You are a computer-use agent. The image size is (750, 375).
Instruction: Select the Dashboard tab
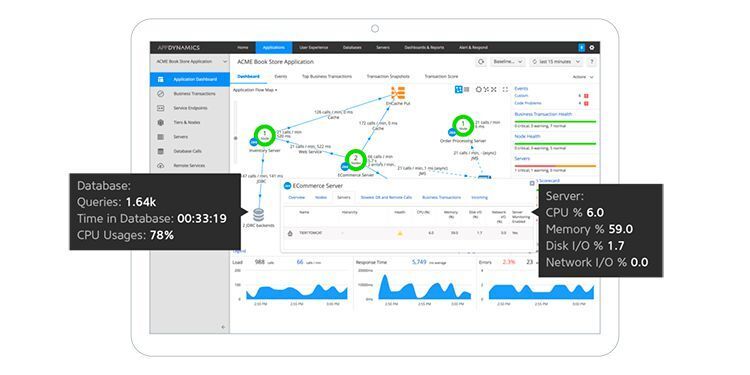tap(248, 77)
